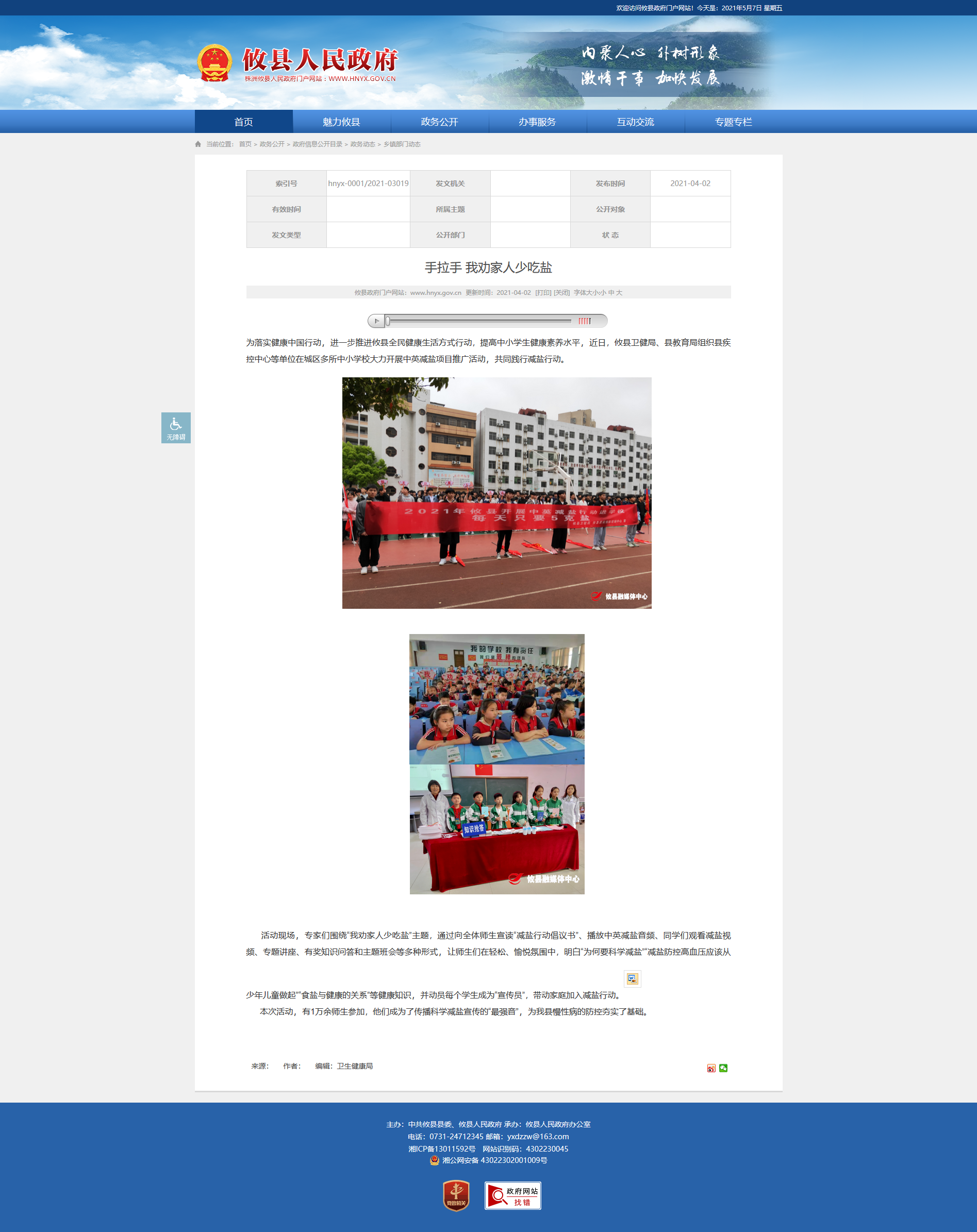
Task: Click the 索引号 table label
Action: (x=287, y=184)
